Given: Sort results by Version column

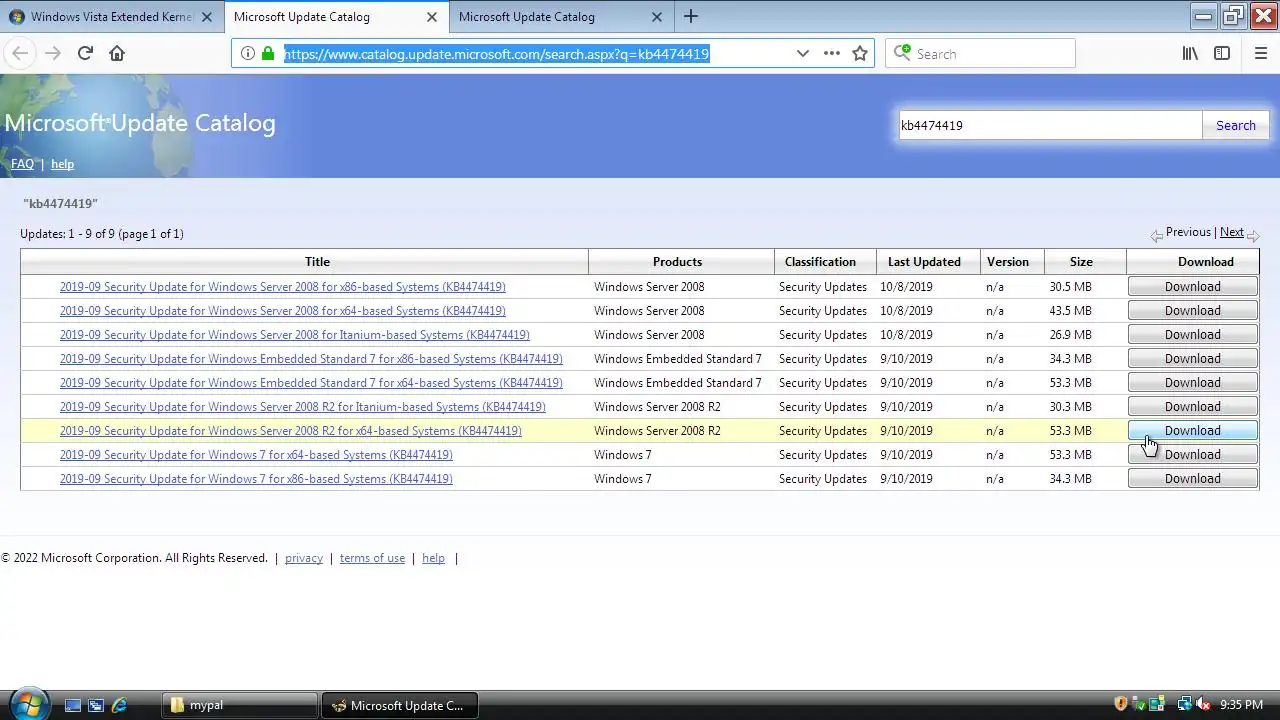Looking at the screenshot, I should click(1007, 262).
